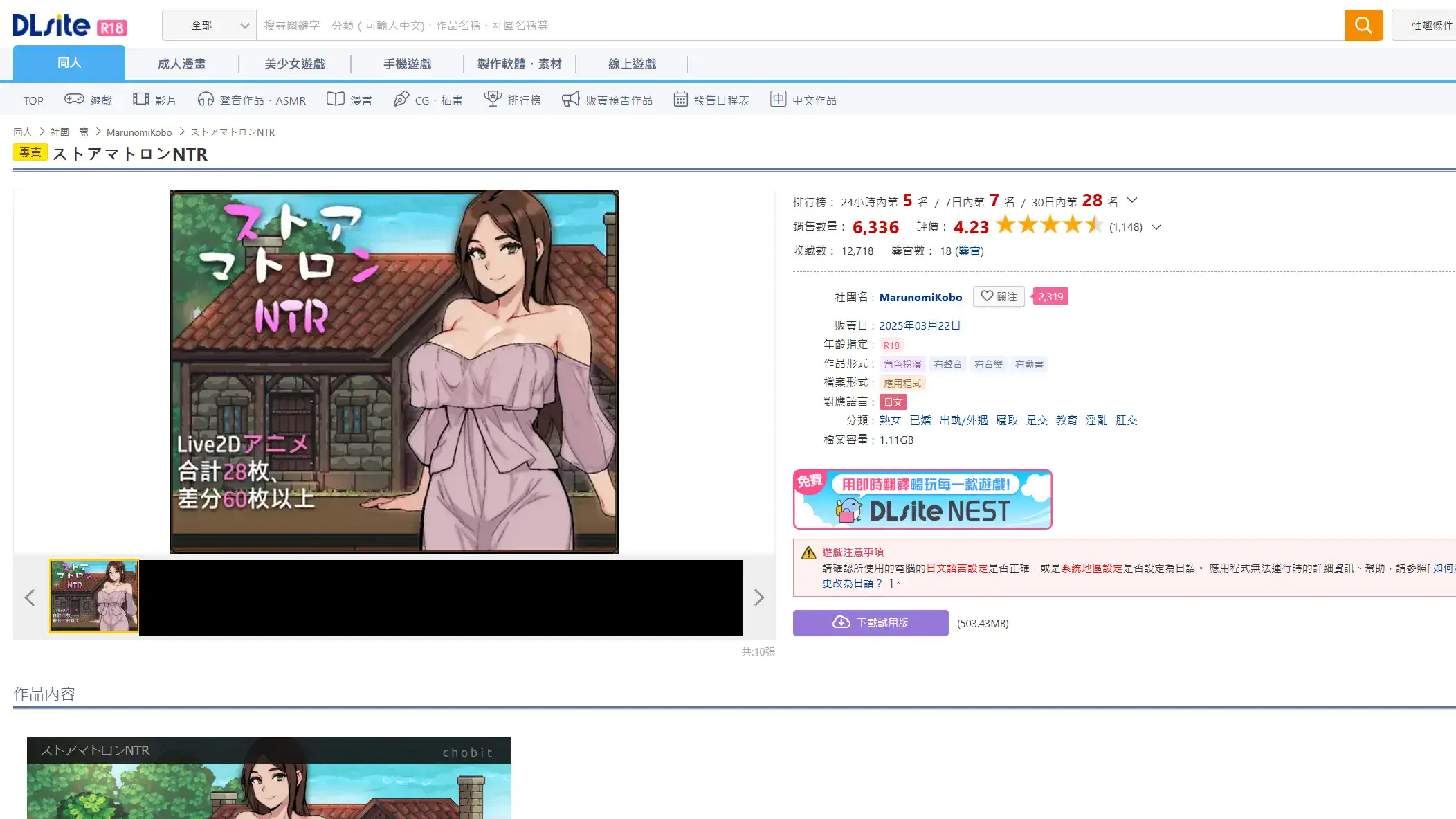1456x819 pixels.
Task: Open the 中文作品 icon link
Action: (x=803, y=100)
